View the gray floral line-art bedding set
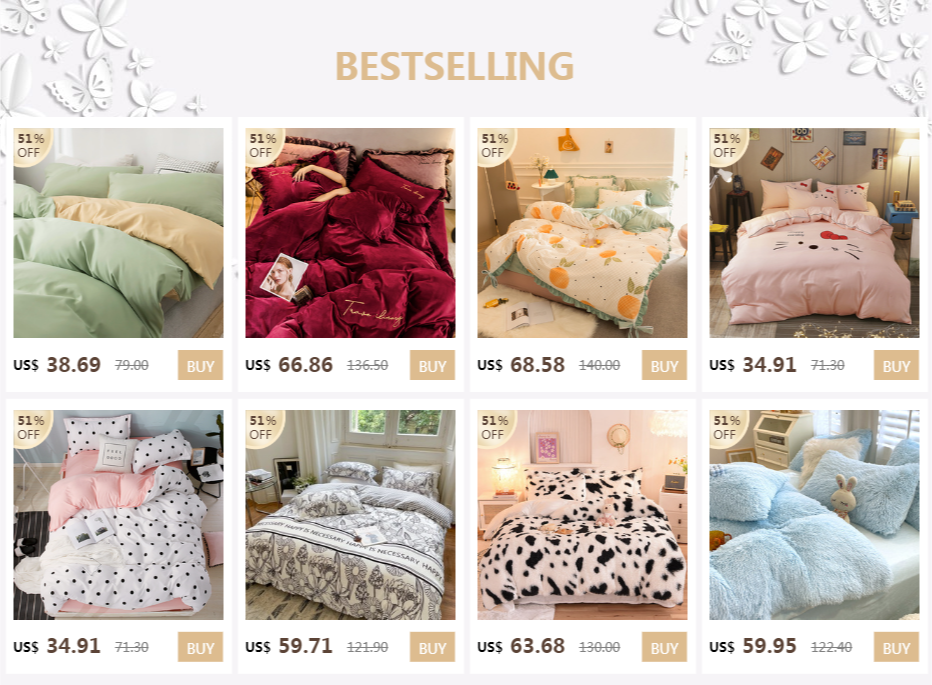 (350, 514)
